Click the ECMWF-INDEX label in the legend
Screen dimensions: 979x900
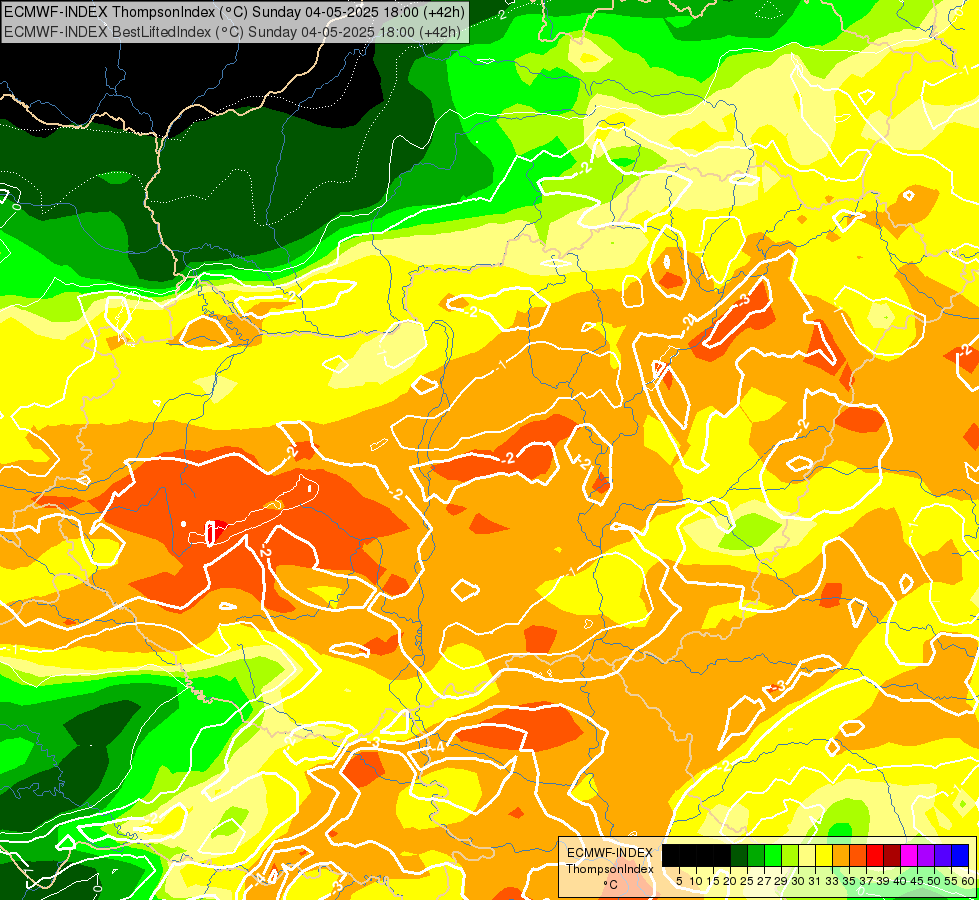[x=609, y=853]
